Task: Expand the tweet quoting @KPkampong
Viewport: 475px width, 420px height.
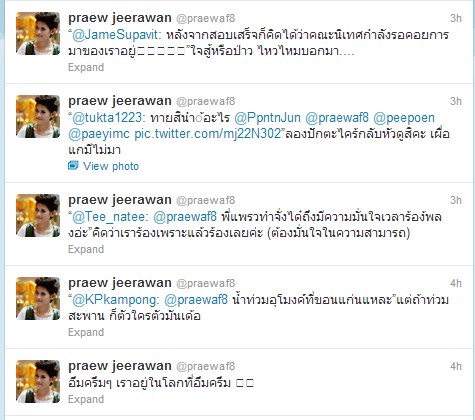Action: [86, 332]
